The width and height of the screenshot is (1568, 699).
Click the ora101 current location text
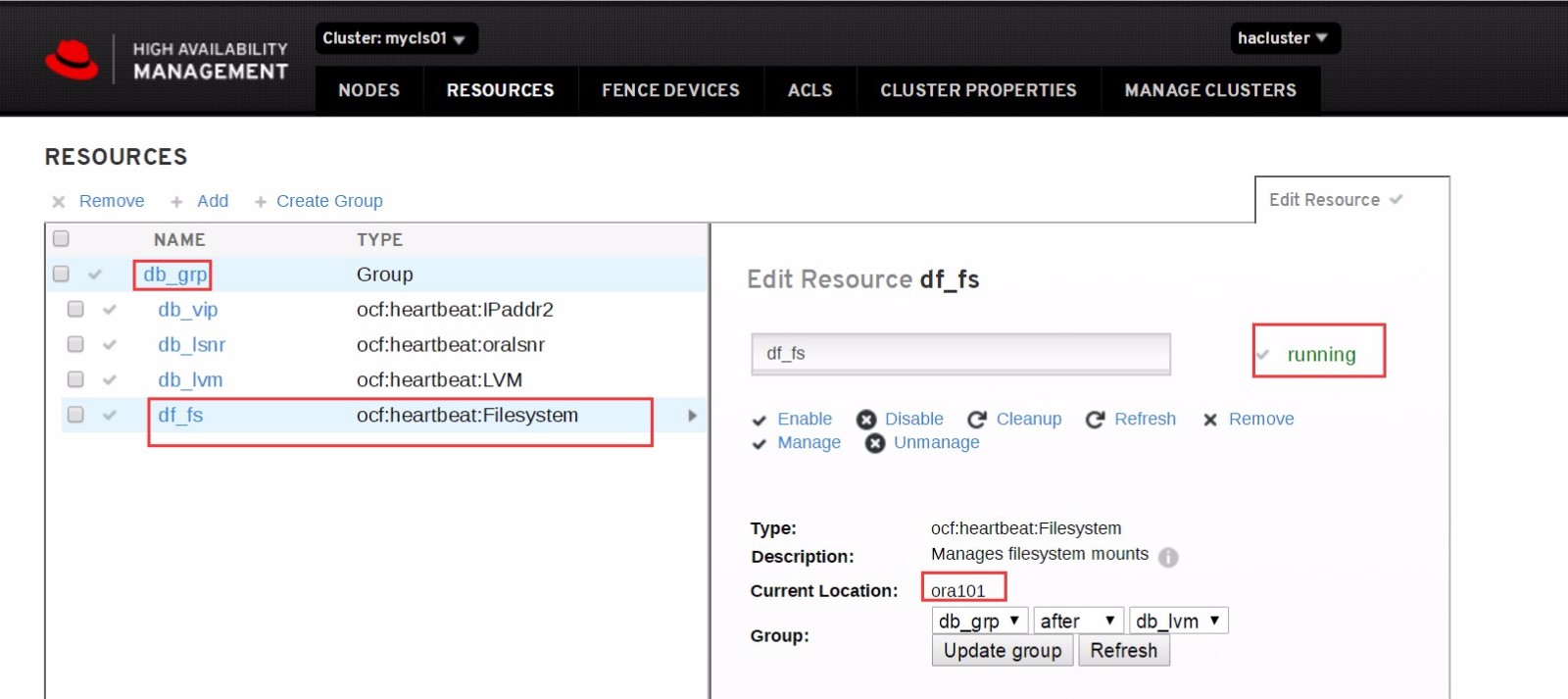957,591
